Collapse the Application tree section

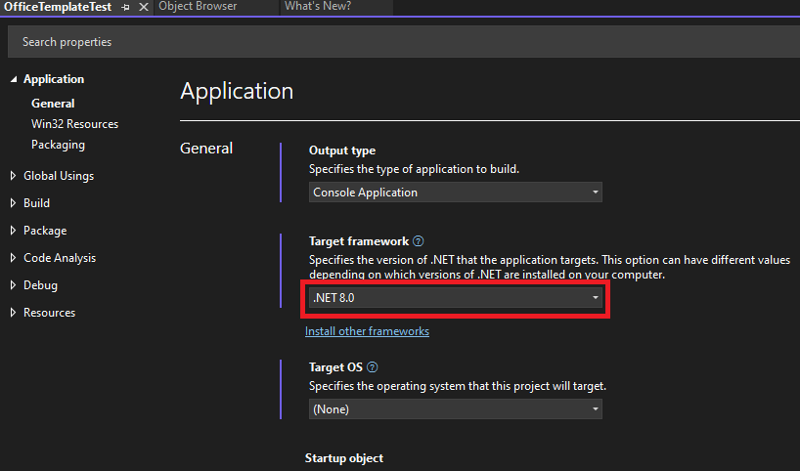[x=14, y=79]
